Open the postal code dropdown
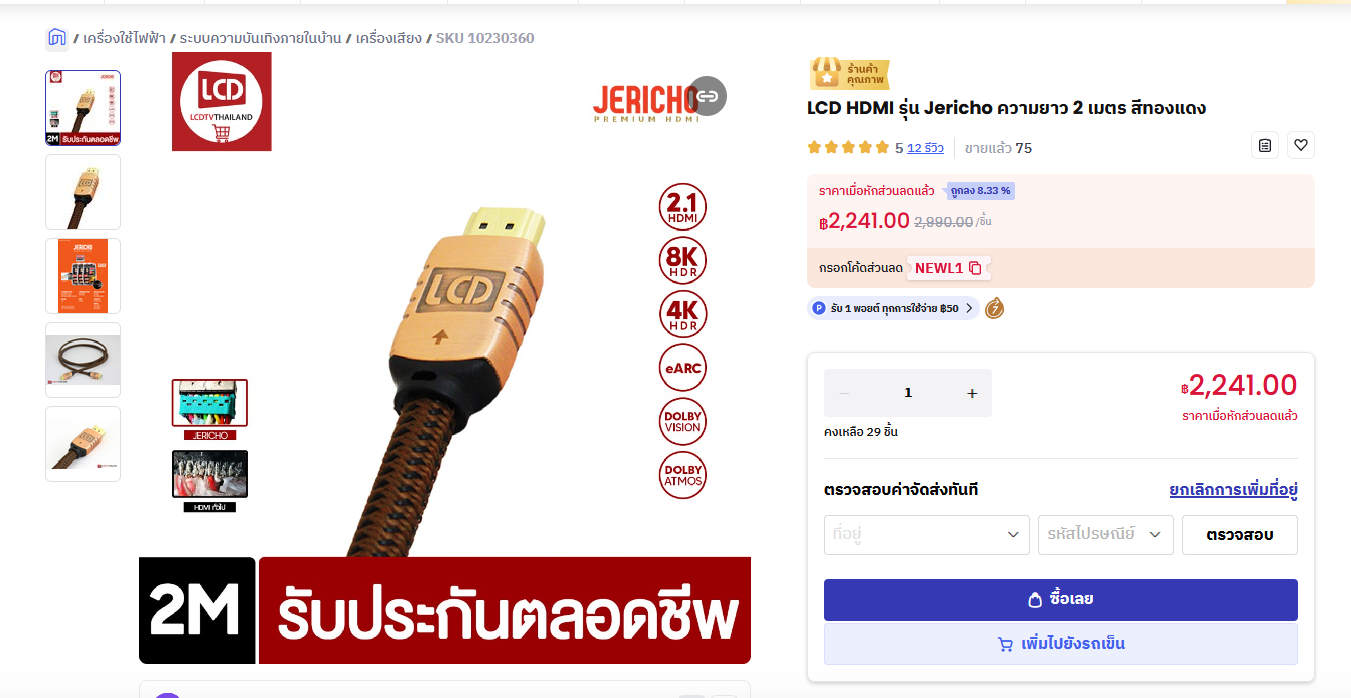This screenshot has height=698, width=1351. click(1106, 535)
